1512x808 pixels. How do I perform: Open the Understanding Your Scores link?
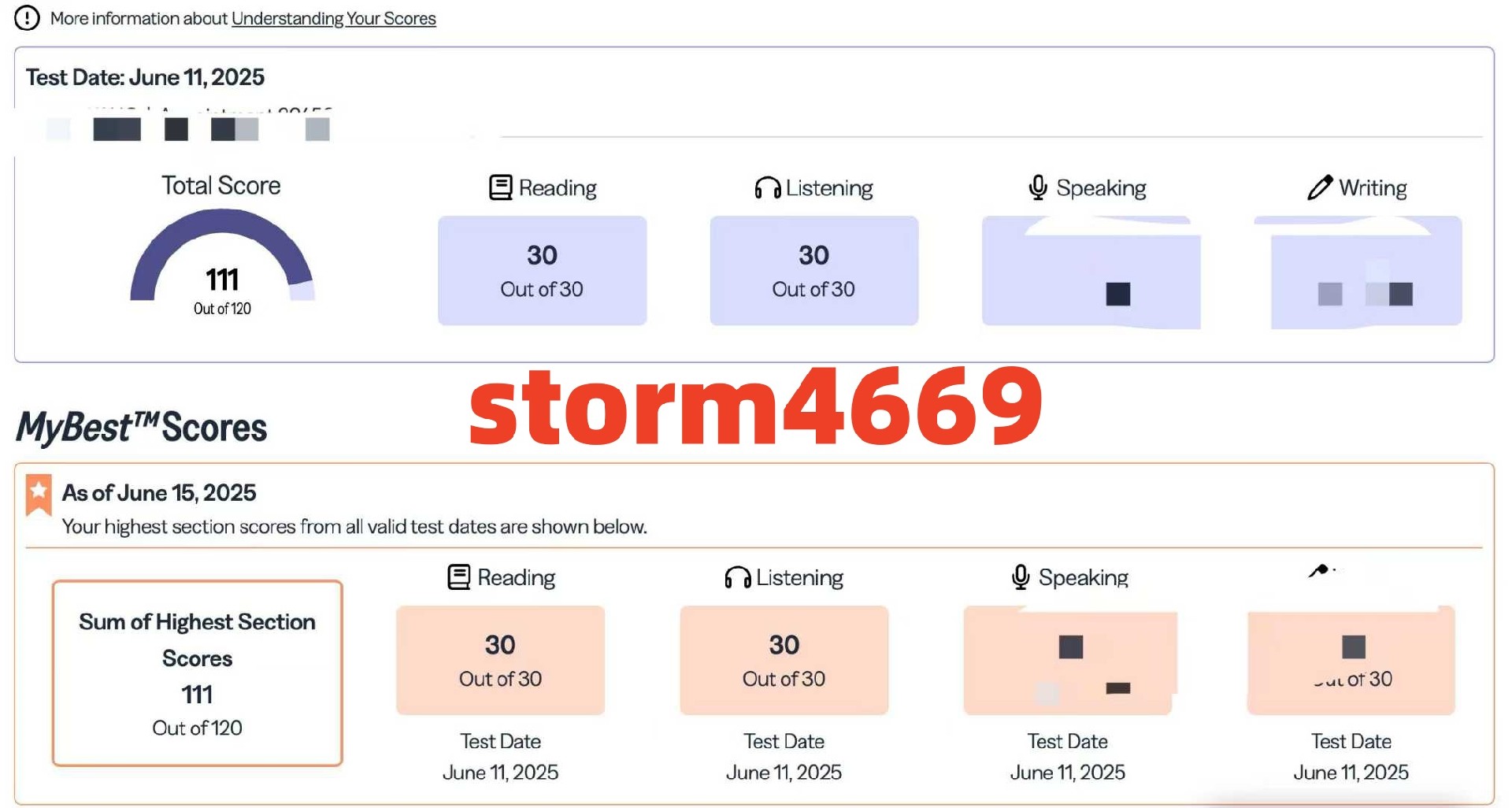(x=333, y=18)
